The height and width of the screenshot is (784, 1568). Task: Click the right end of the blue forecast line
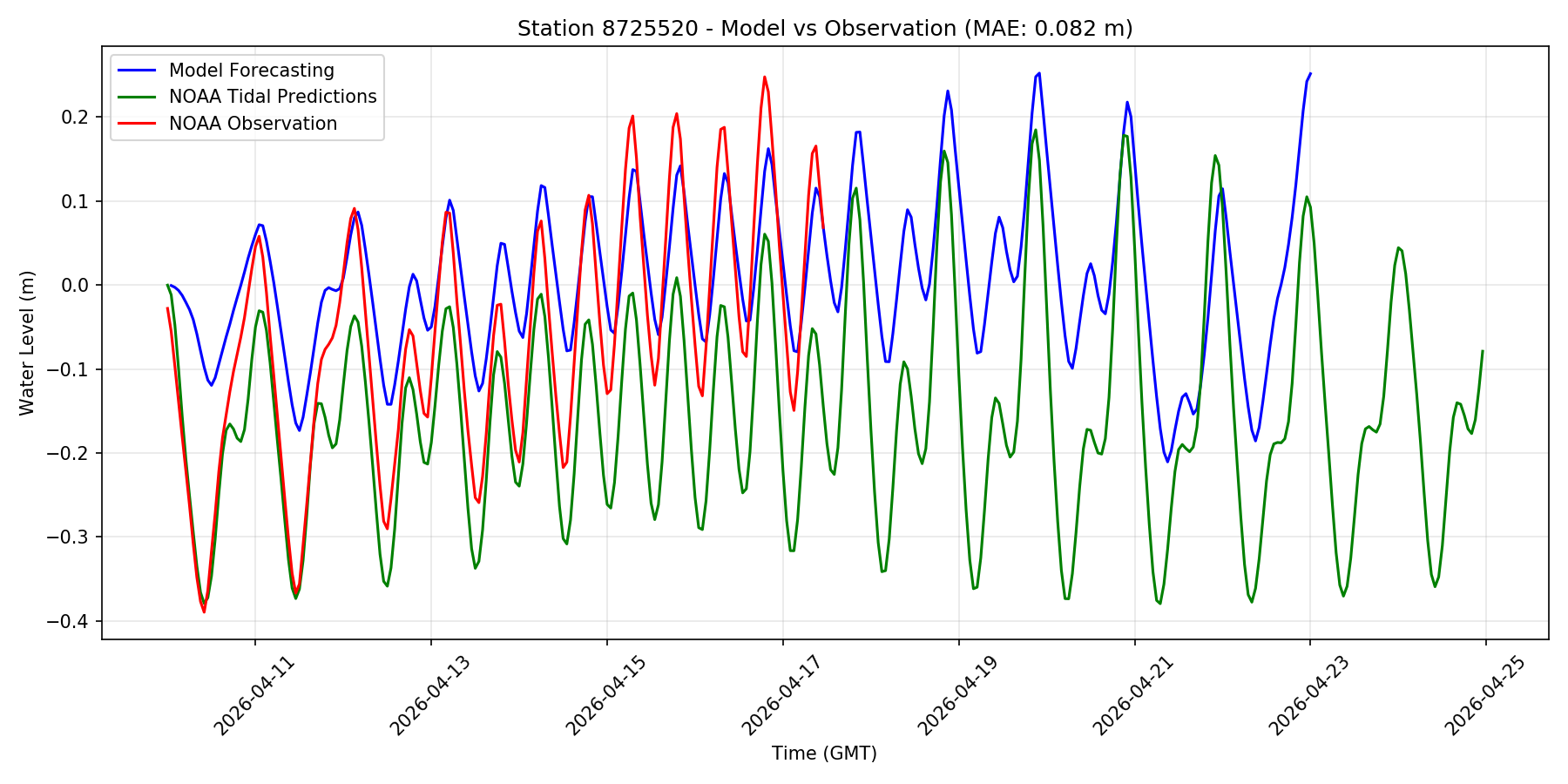coord(1310,73)
